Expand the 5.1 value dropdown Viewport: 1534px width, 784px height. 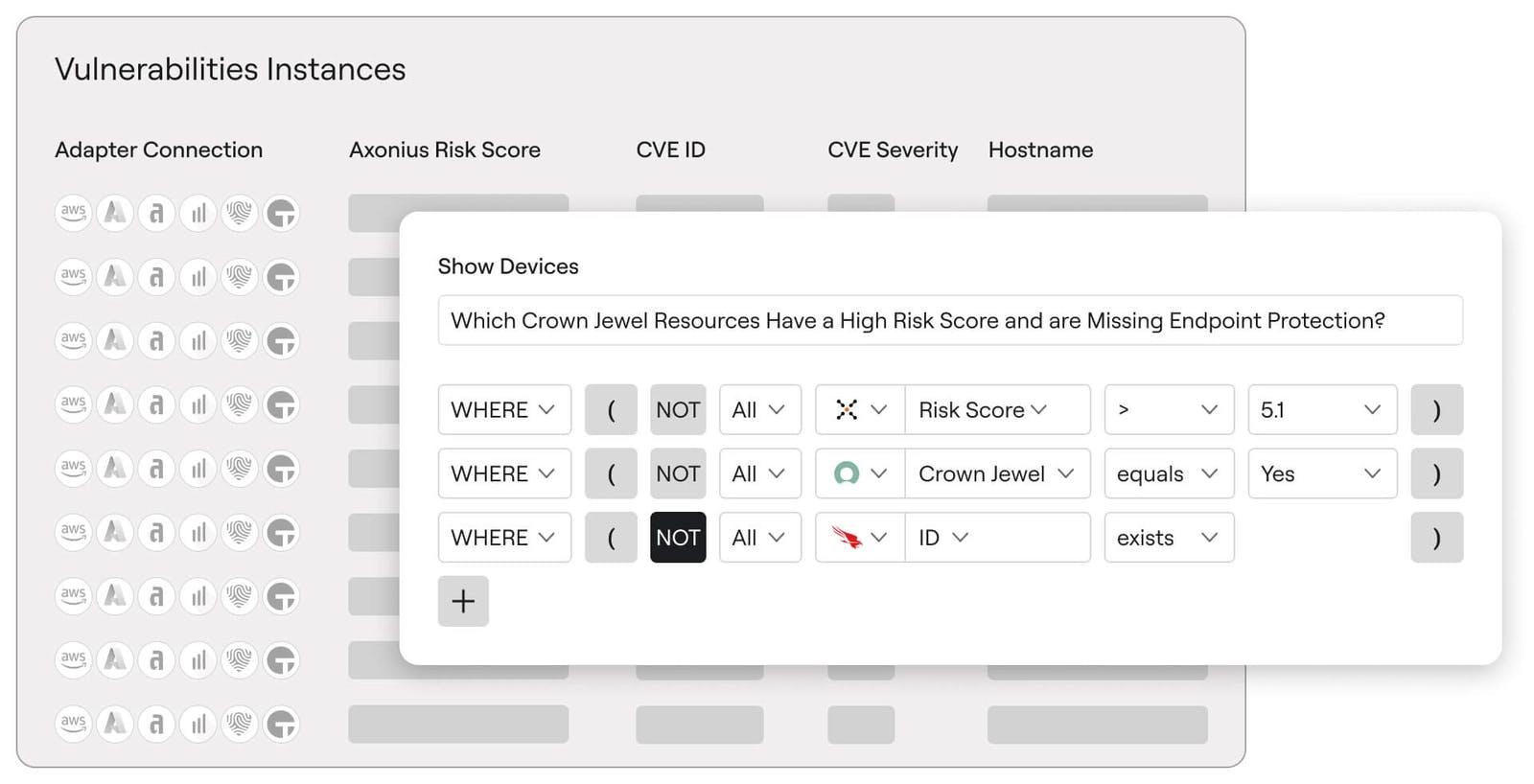1321,410
